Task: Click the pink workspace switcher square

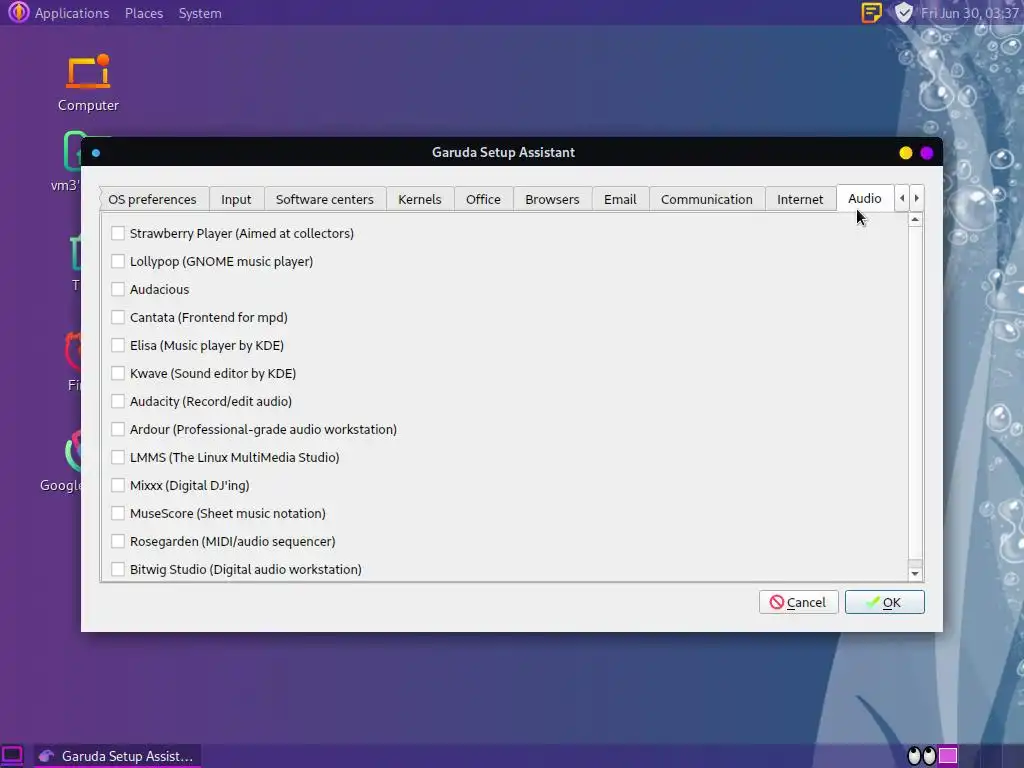Action: [948, 756]
